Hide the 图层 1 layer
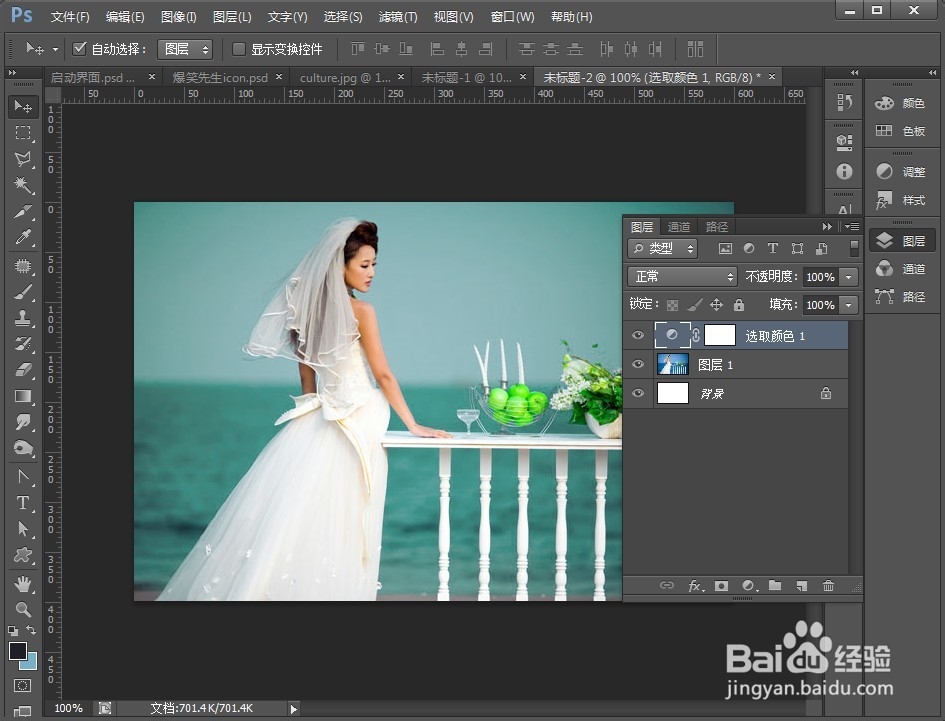This screenshot has width=945, height=721. [x=638, y=364]
